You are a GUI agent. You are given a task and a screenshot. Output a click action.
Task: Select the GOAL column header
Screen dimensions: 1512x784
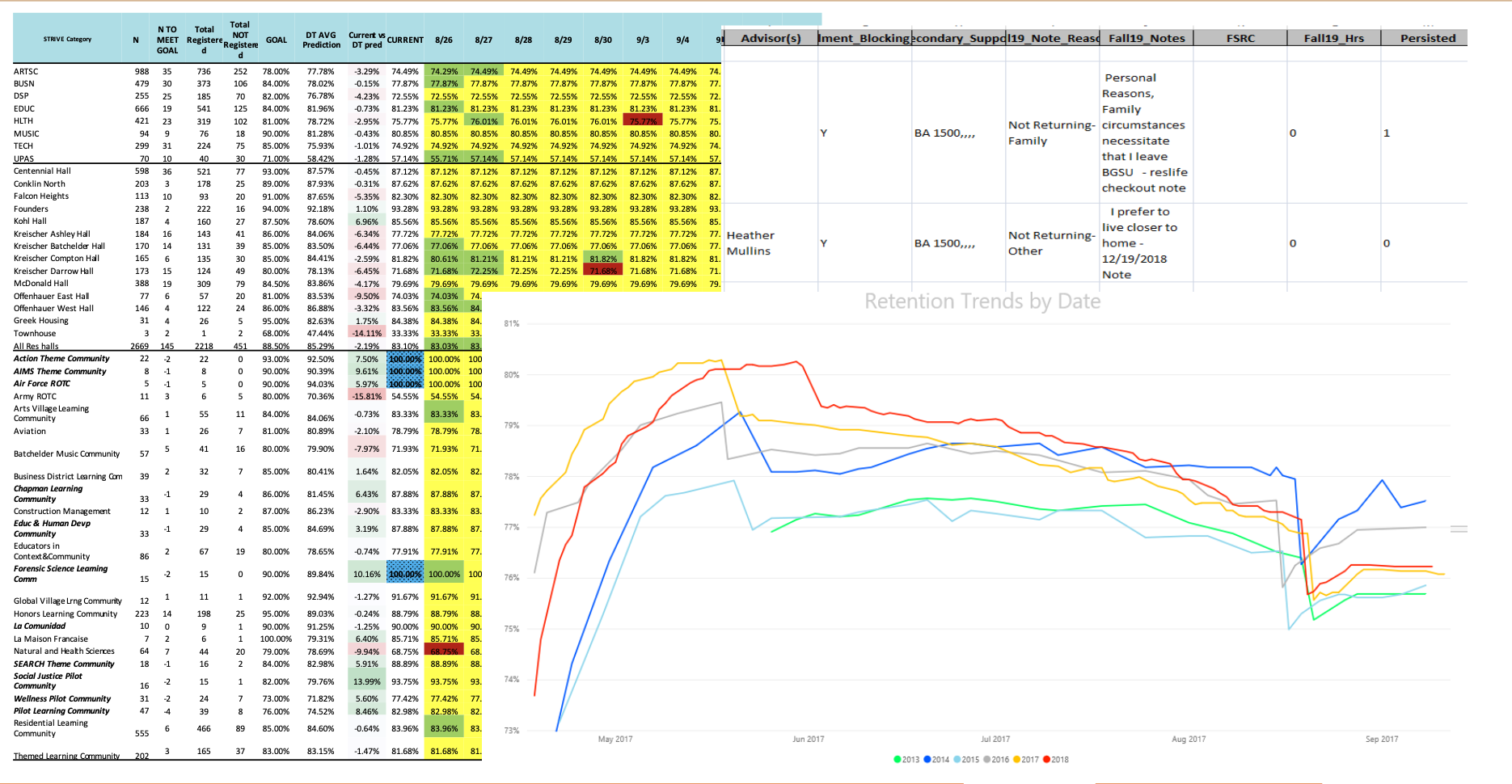point(277,40)
